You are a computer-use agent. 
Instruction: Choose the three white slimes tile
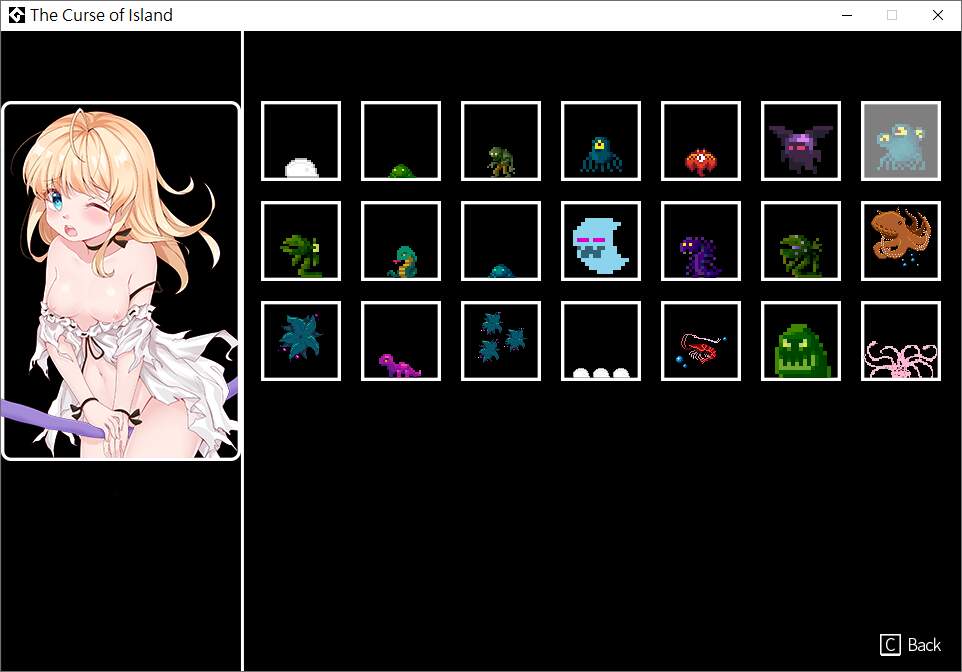coord(601,341)
